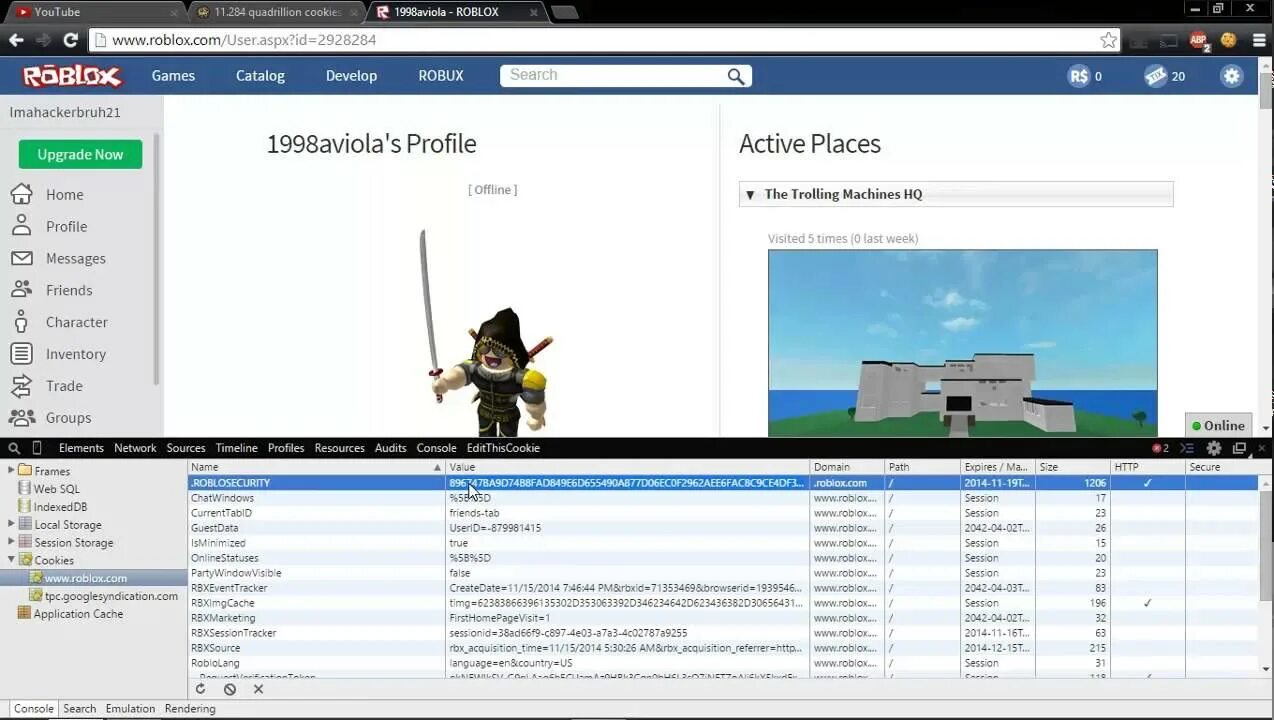The image size is (1274, 720).
Task: Expand the Local Storage tree node
Action: pyautogui.click(x=11, y=524)
